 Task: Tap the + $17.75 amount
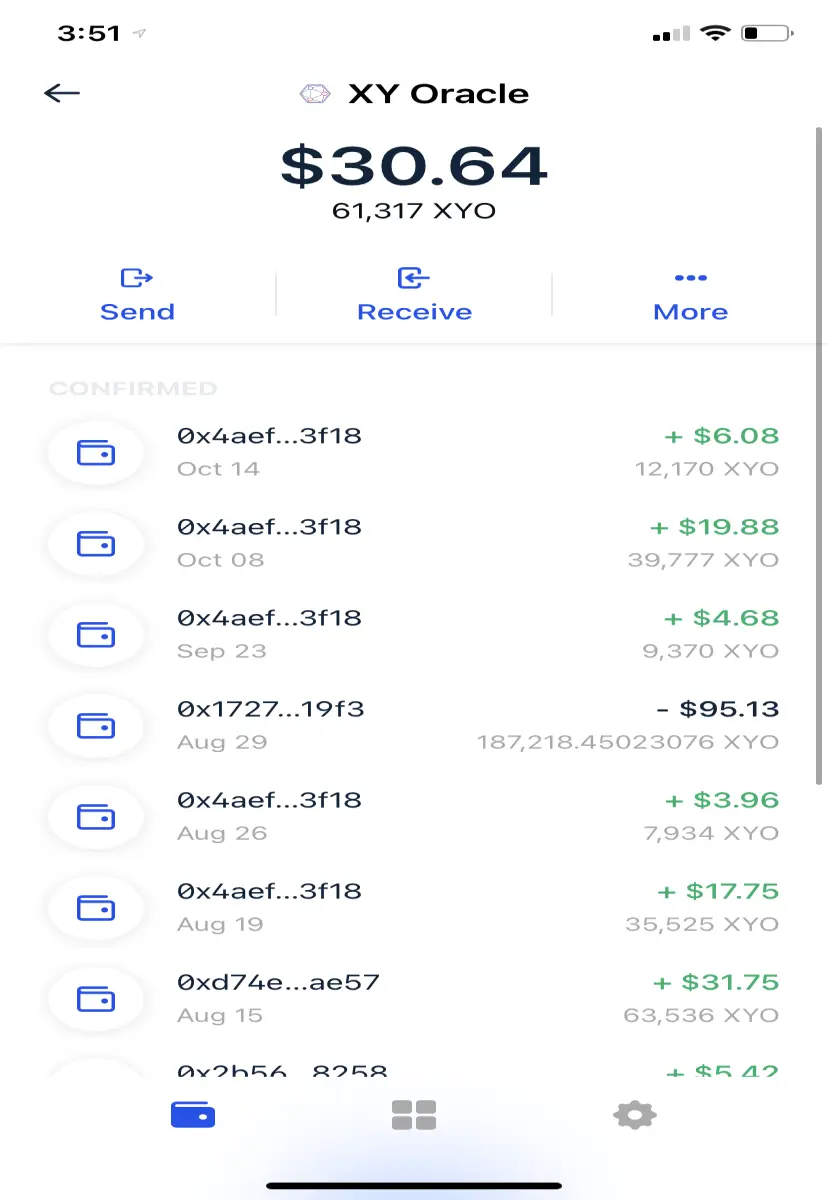[718, 891]
